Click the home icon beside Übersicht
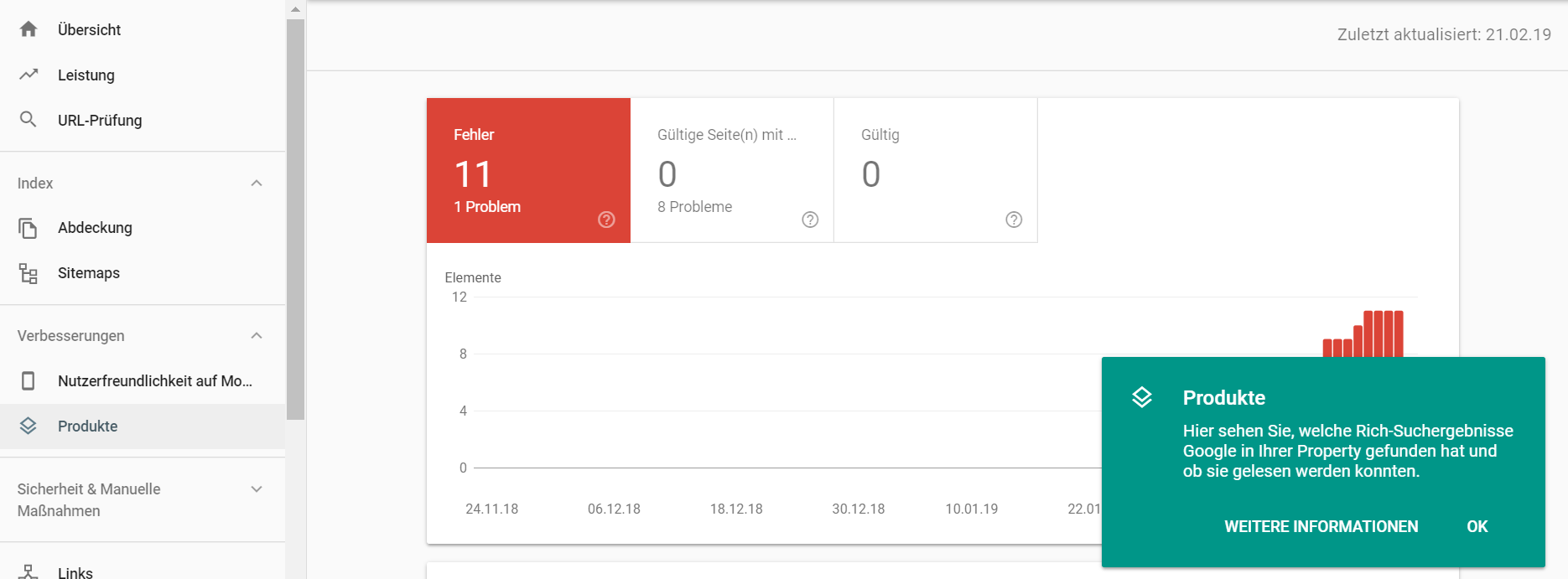1568x579 pixels. pos(29,29)
